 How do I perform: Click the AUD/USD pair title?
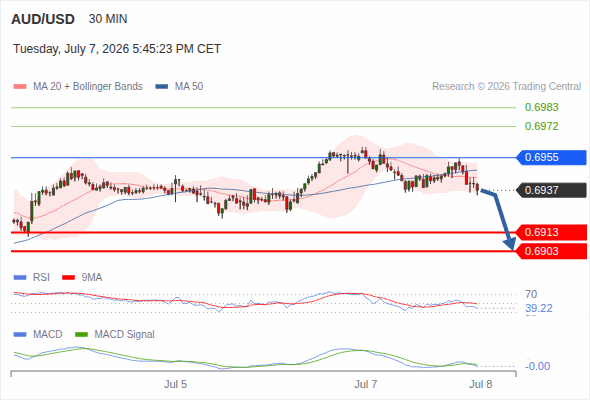pos(43,19)
